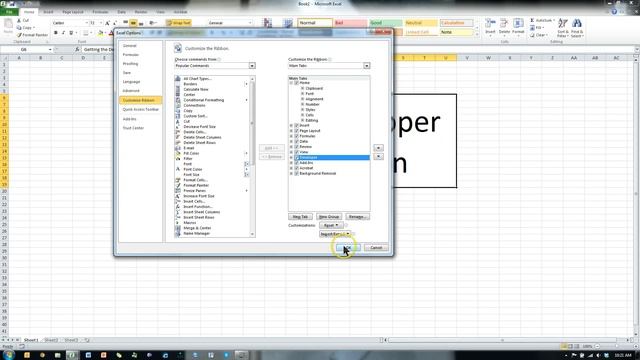Image resolution: width=640 pixels, height=360 pixels.
Task: Open the Windows Start orb
Action: [x=9, y=355]
